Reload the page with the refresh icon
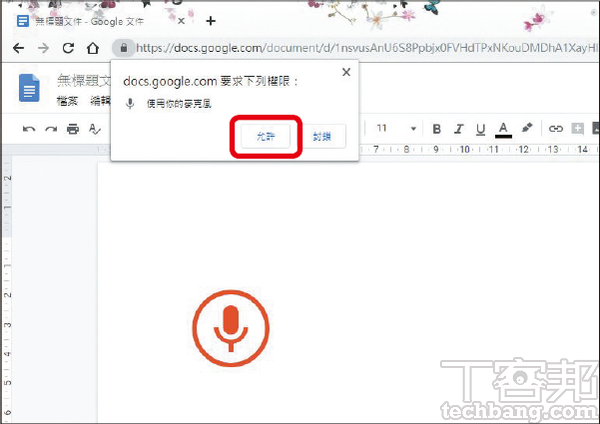 click(68, 48)
